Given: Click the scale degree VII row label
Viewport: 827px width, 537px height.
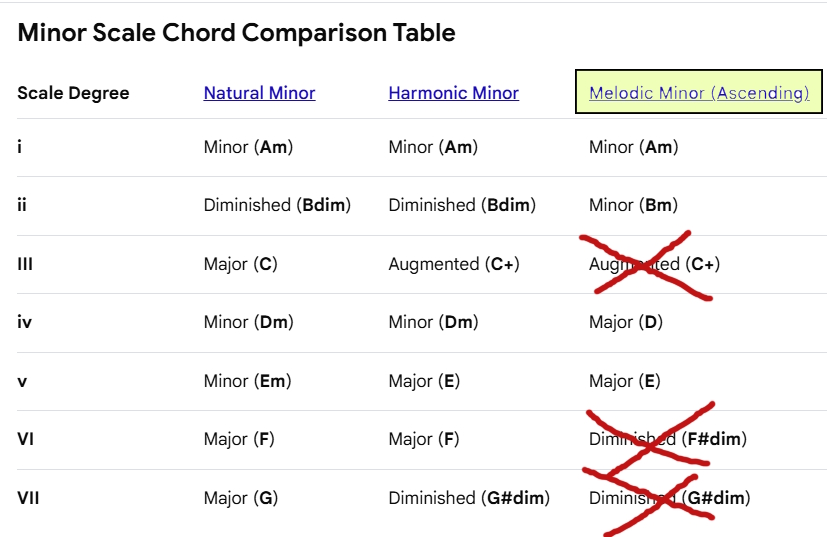Looking at the screenshot, I should point(28,498).
